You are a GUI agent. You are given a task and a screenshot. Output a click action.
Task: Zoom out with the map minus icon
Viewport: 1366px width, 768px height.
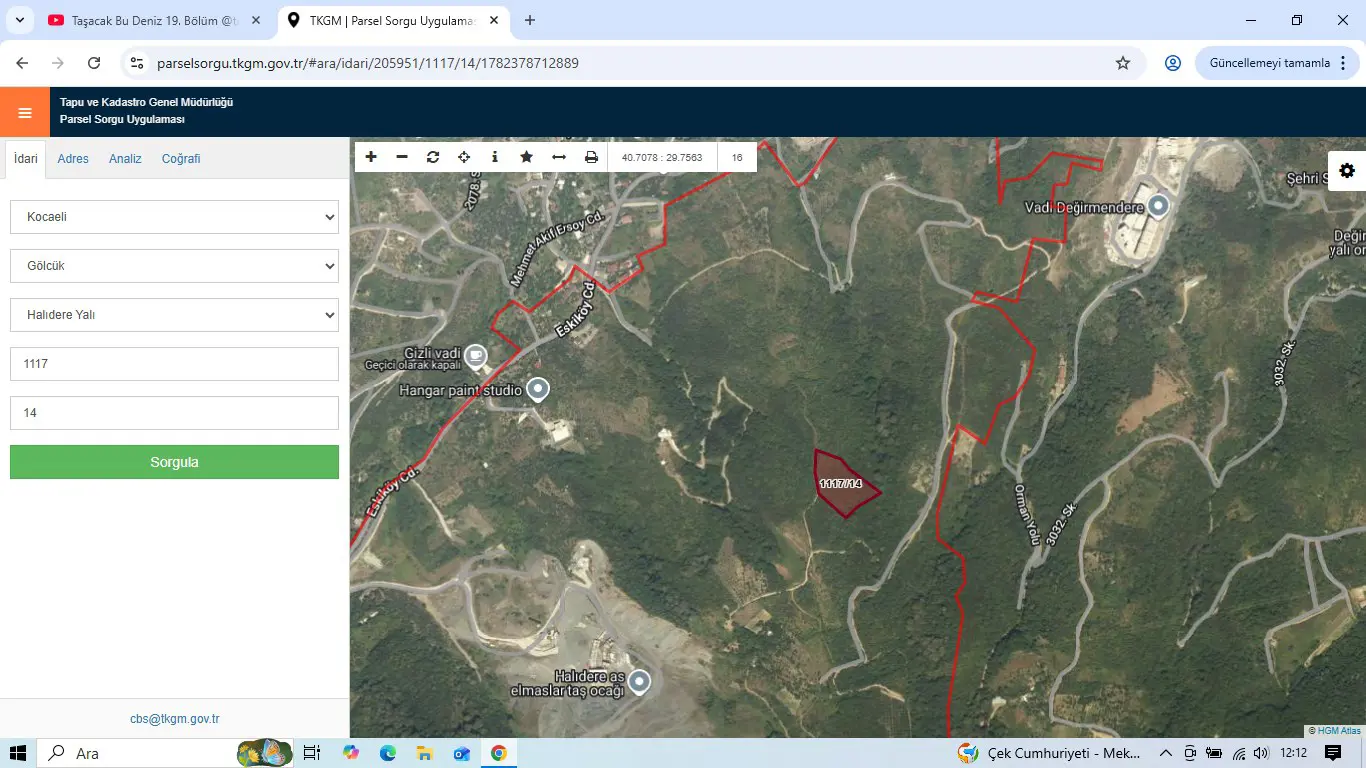[x=402, y=157]
